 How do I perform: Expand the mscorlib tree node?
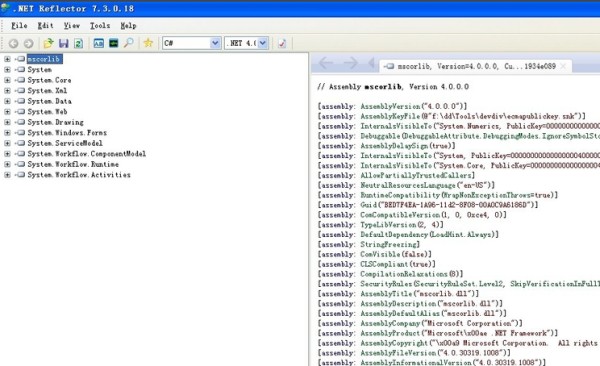(7, 59)
